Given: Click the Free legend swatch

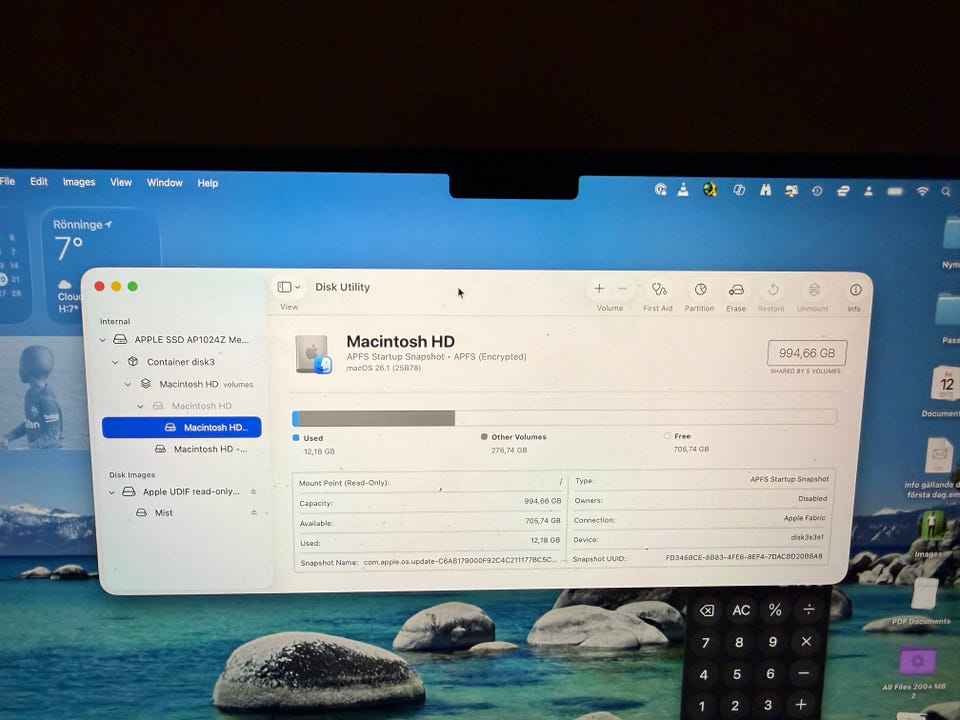Looking at the screenshot, I should click(x=667, y=436).
